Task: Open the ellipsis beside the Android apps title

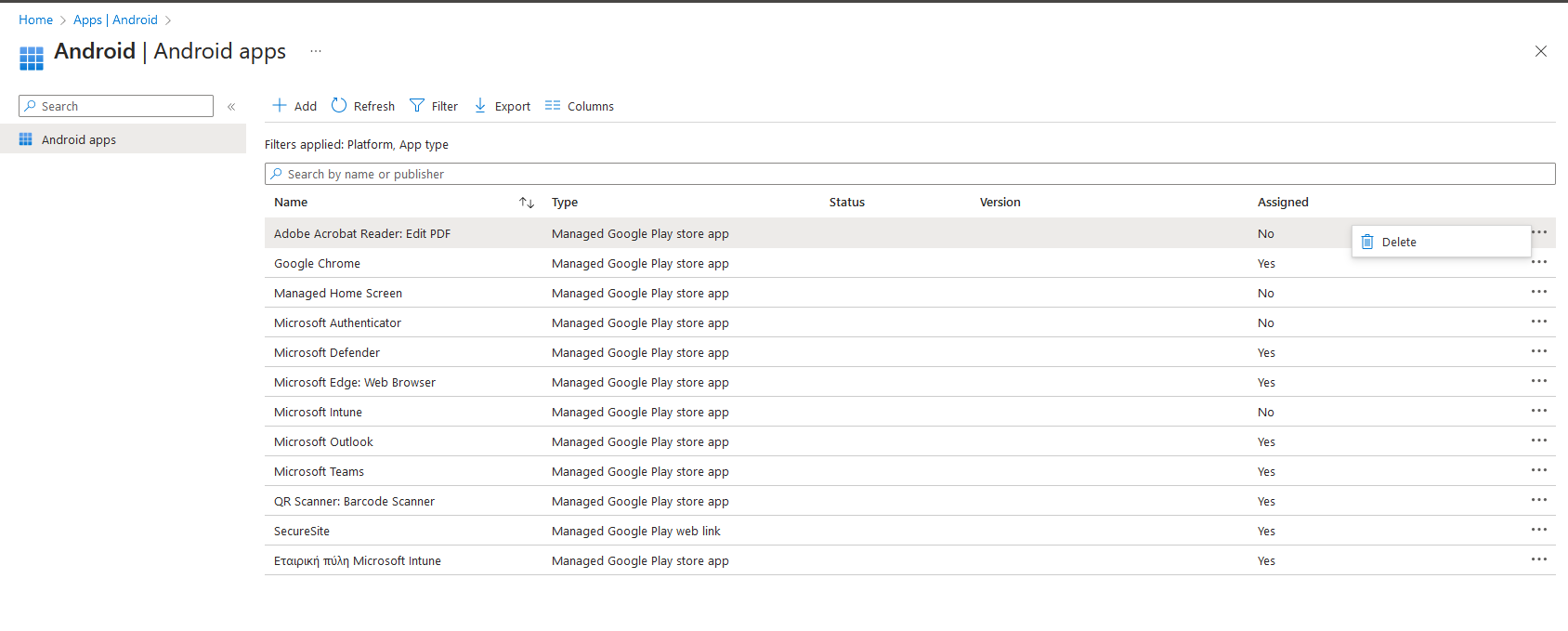Action: click(x=316, y=51)
